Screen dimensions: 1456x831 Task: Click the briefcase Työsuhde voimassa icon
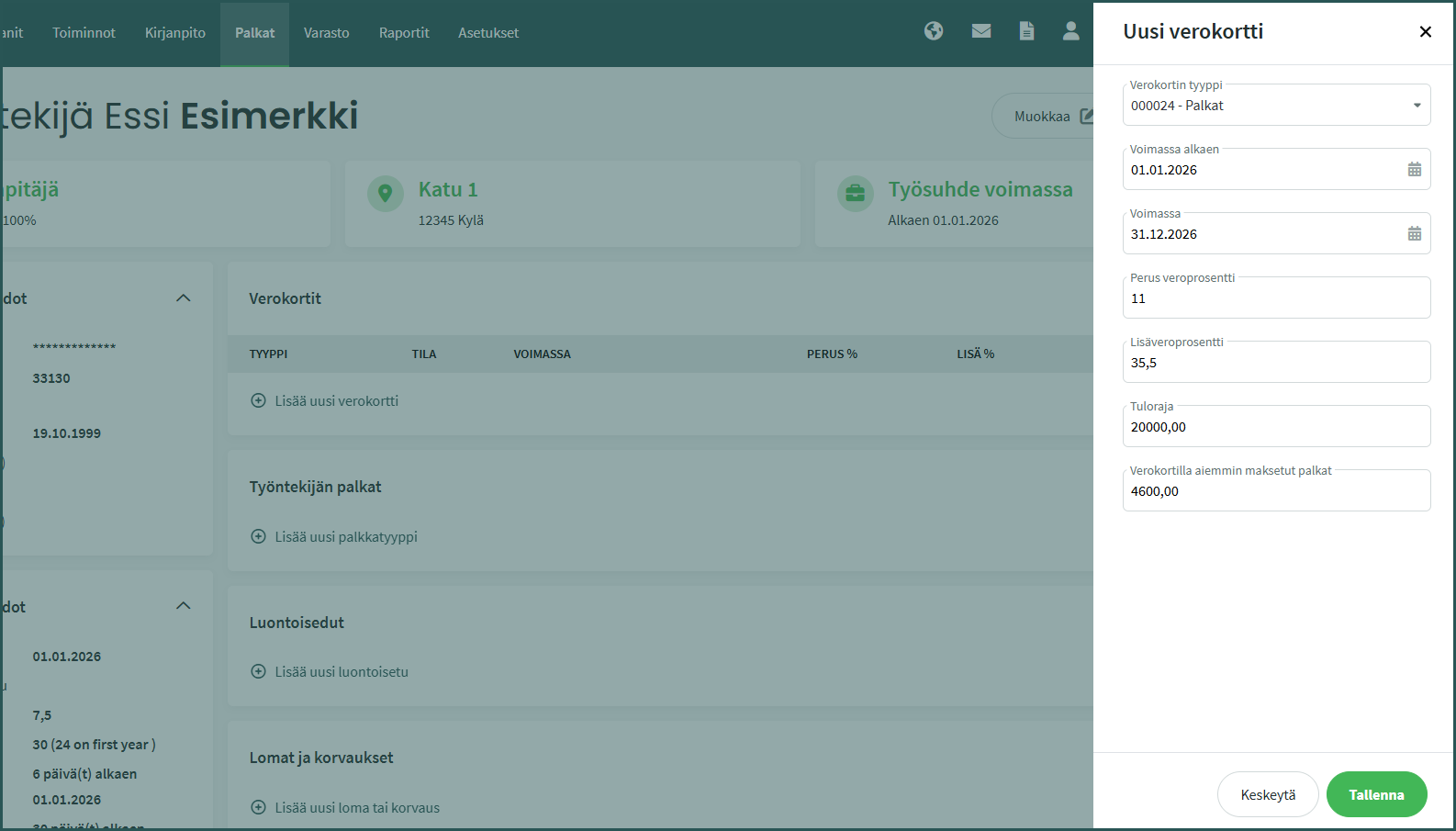point(855,194)
